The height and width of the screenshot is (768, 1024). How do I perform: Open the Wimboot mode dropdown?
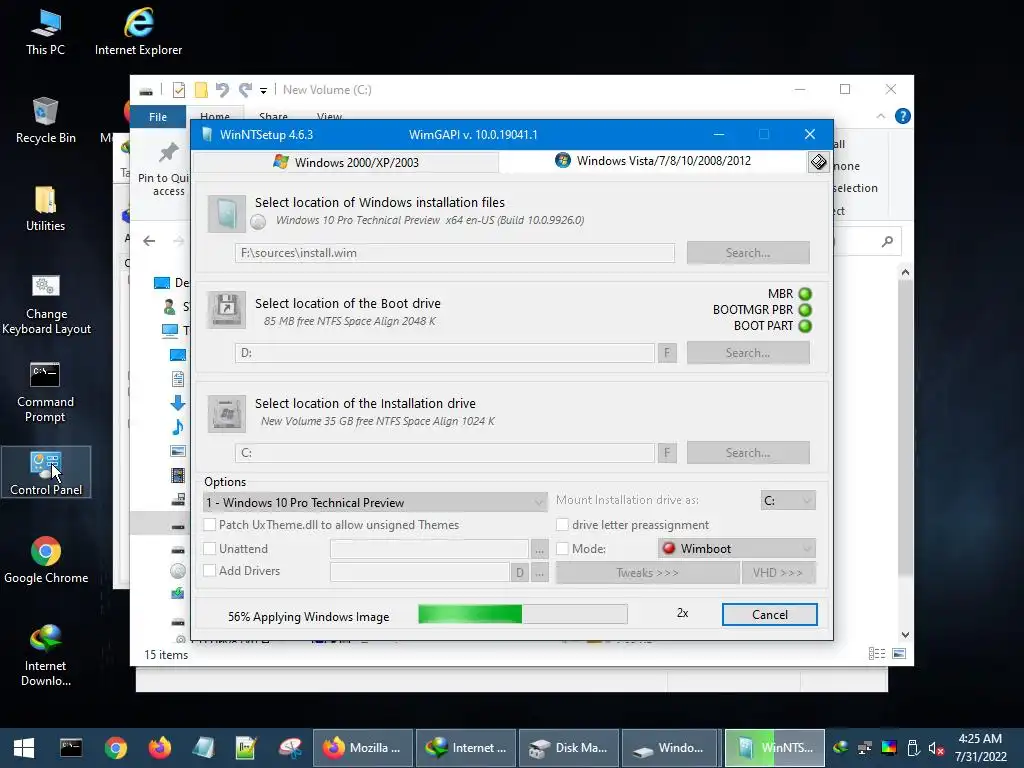737,549
